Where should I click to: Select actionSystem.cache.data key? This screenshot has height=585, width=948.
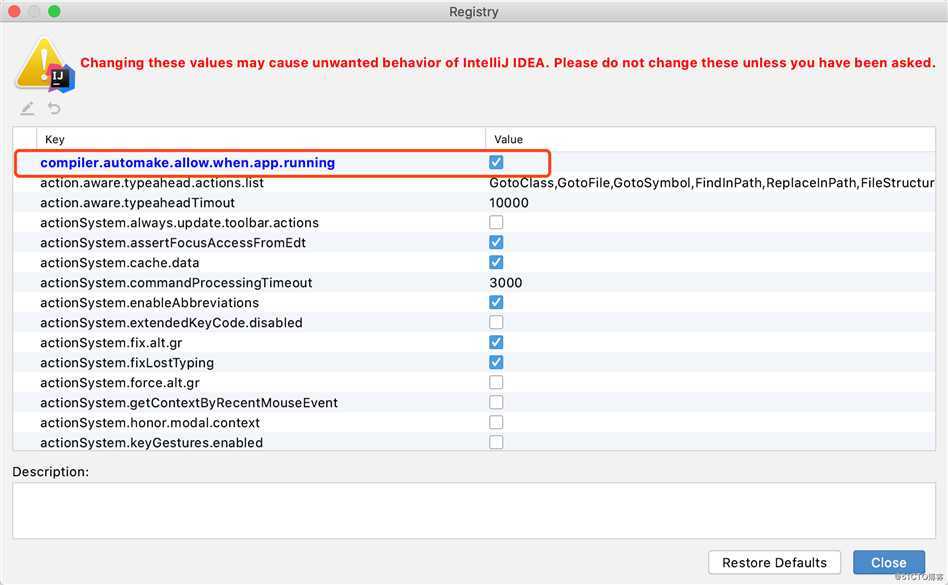click(x=119, y=262)
